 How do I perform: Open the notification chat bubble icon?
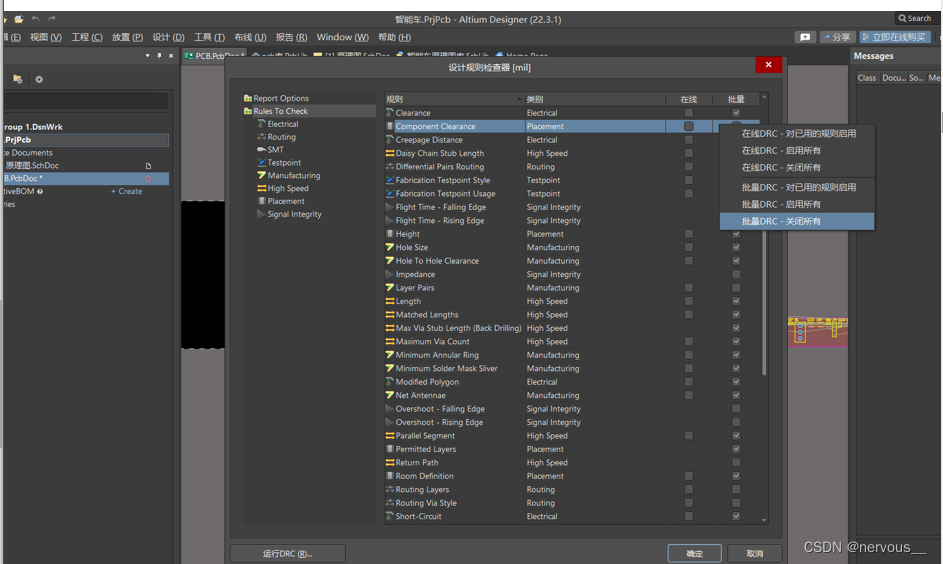805,37
